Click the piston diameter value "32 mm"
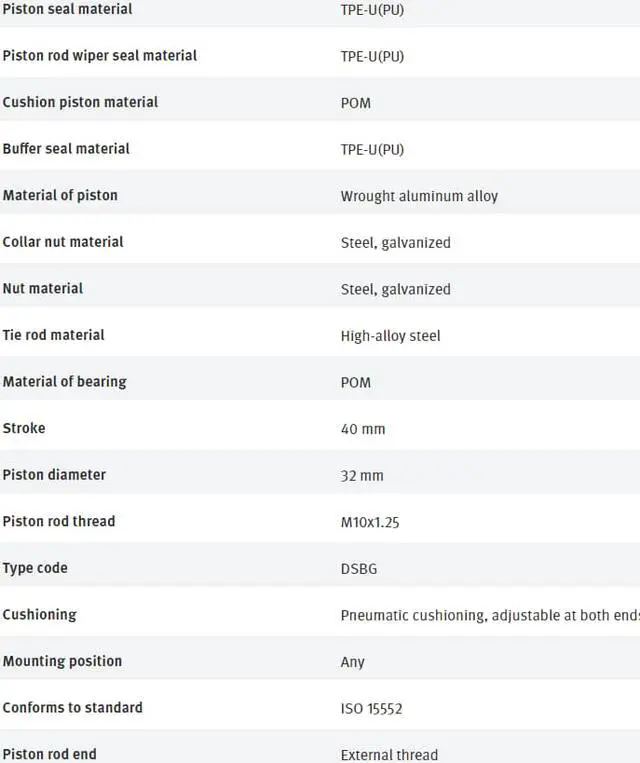The width and height of the screenshot is (640, 763). [362, 476]
